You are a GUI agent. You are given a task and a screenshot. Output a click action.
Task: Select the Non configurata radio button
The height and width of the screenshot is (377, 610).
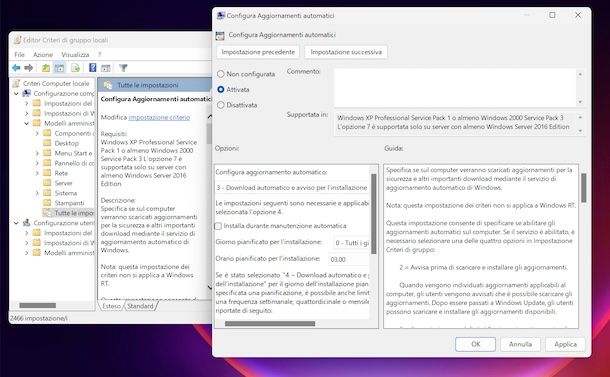coord(221,74)
